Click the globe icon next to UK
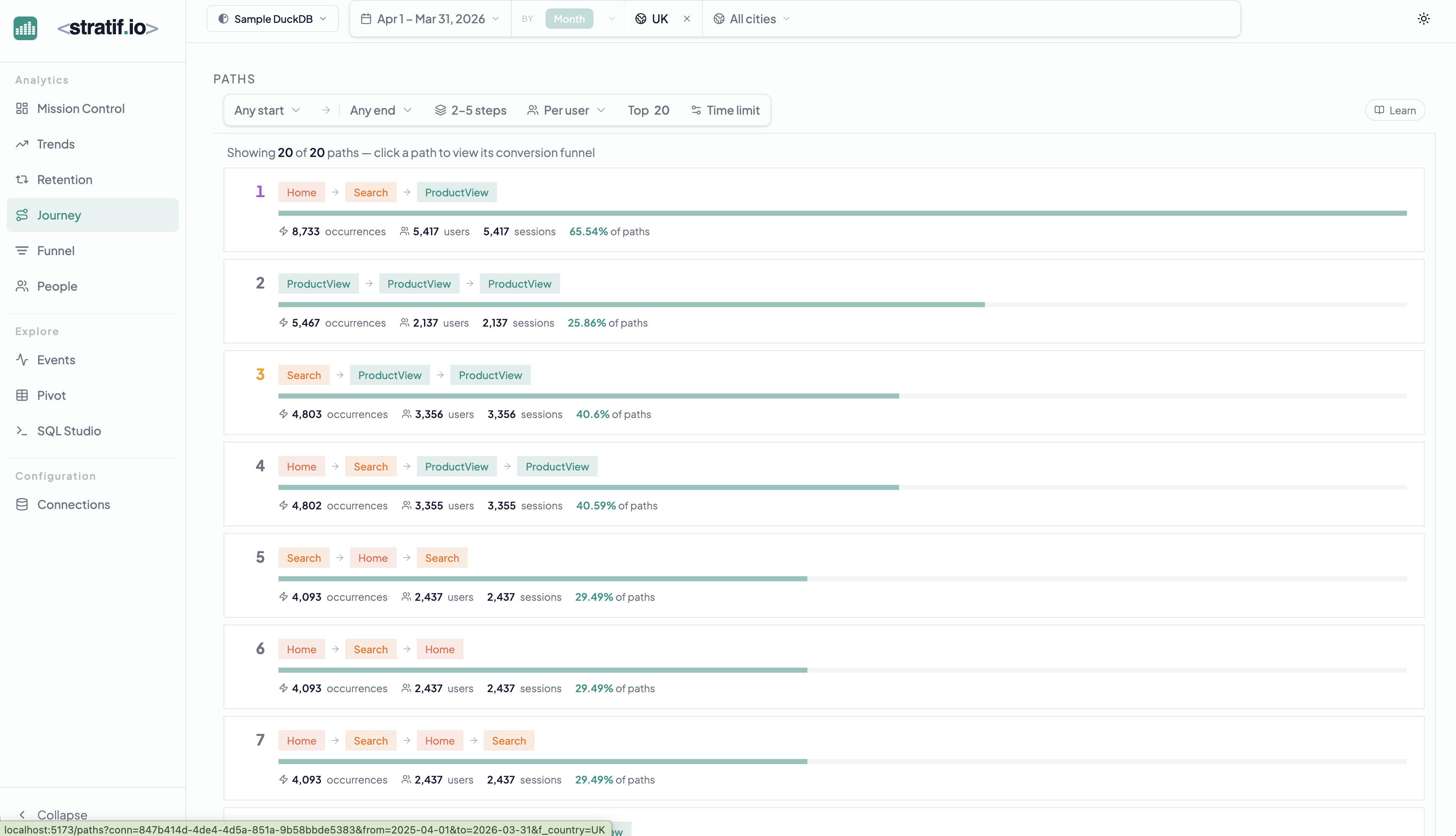This screenshot has height=836, width=1456. [x=640, y=18]
